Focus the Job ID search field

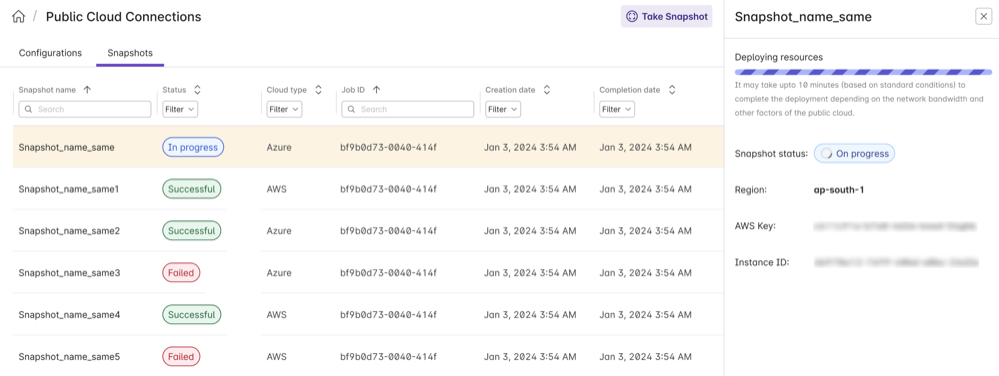pos(408,109)
